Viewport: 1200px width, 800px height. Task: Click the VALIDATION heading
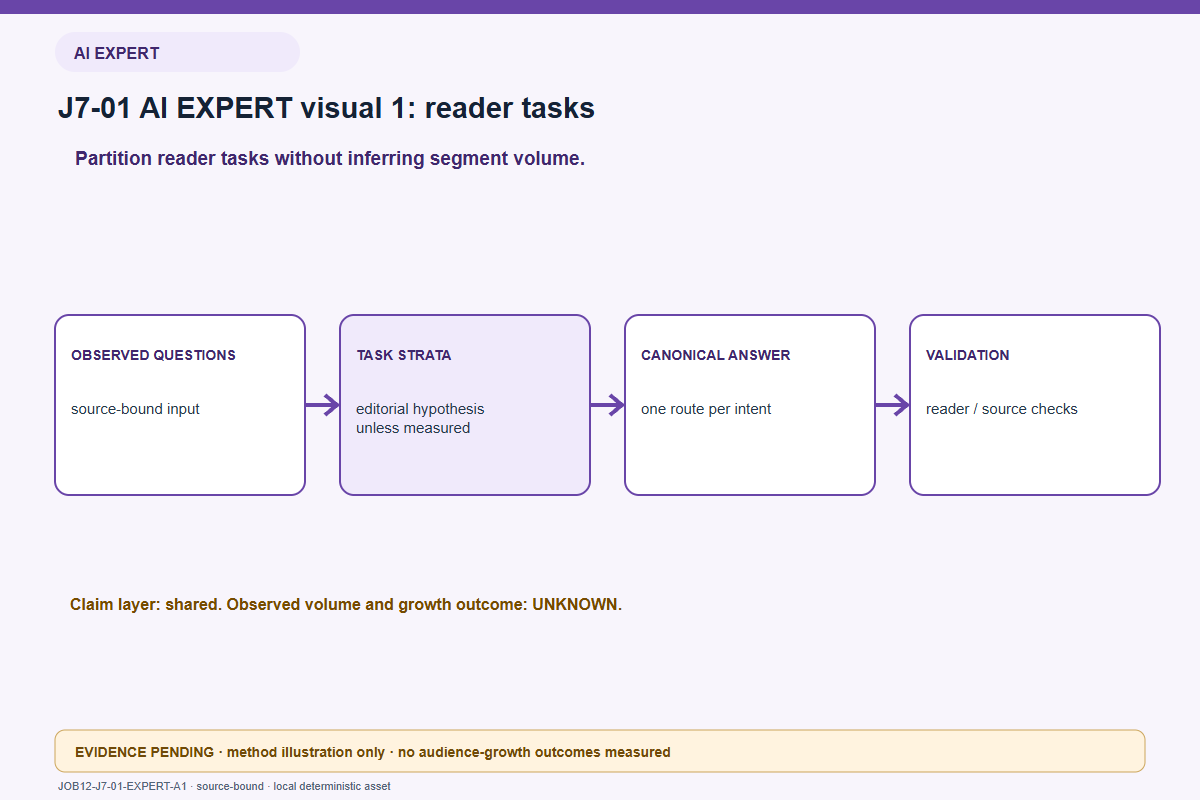(x=968, y=355)
